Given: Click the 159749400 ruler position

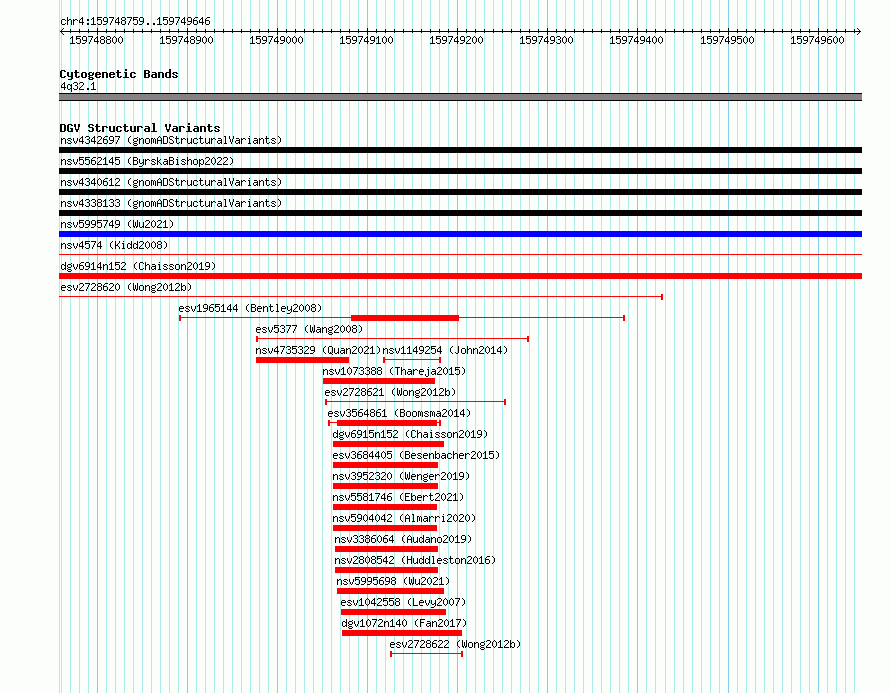Looking at the screenshot, I should coord(636,40).
